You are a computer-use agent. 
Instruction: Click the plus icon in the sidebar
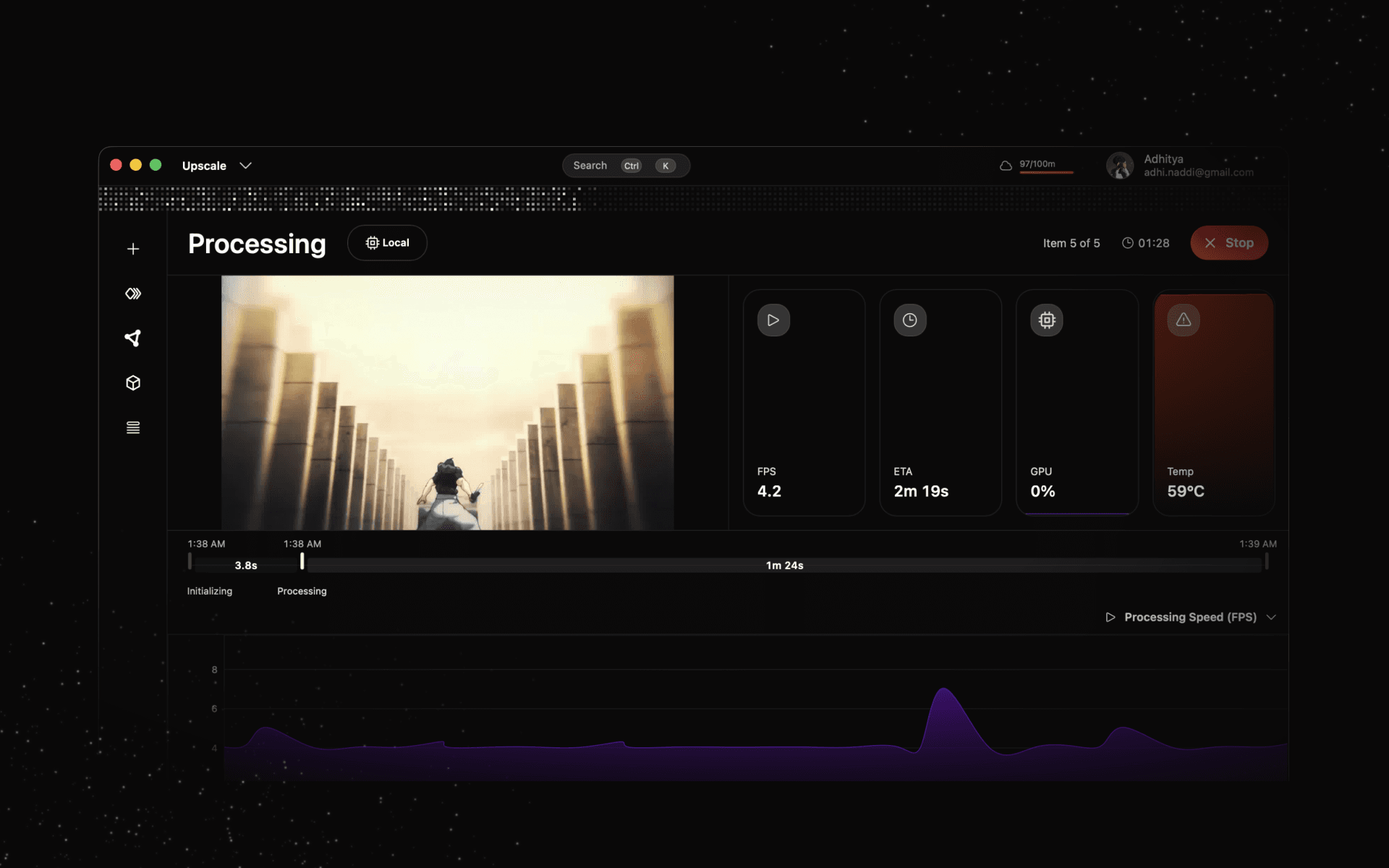point(133,248)
